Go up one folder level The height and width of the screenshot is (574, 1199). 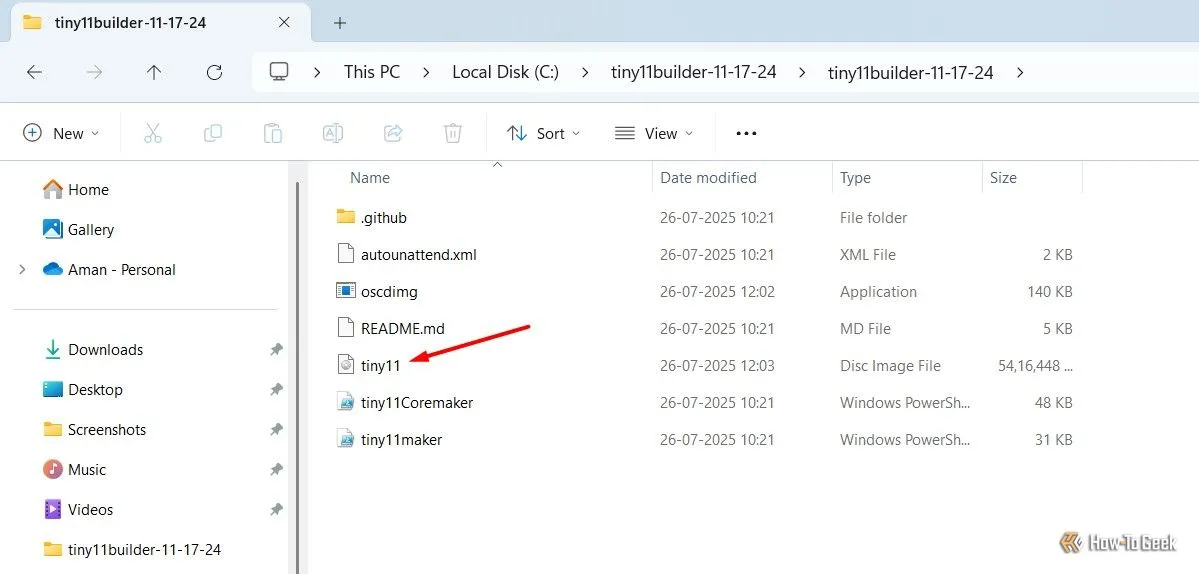[154, 72]
